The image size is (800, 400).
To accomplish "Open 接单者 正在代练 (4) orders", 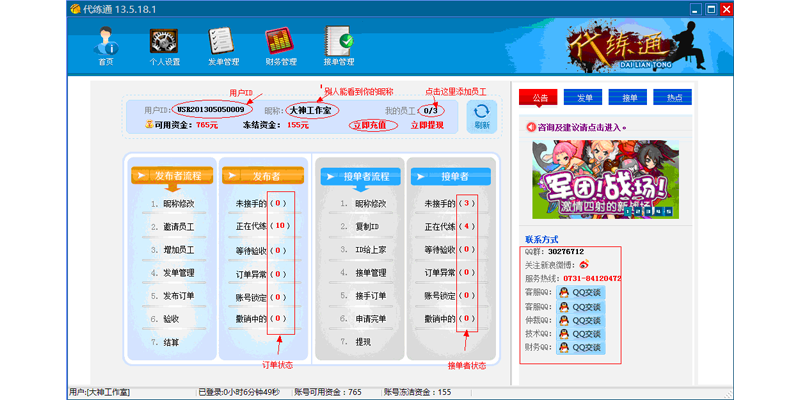I will (451, 227).
